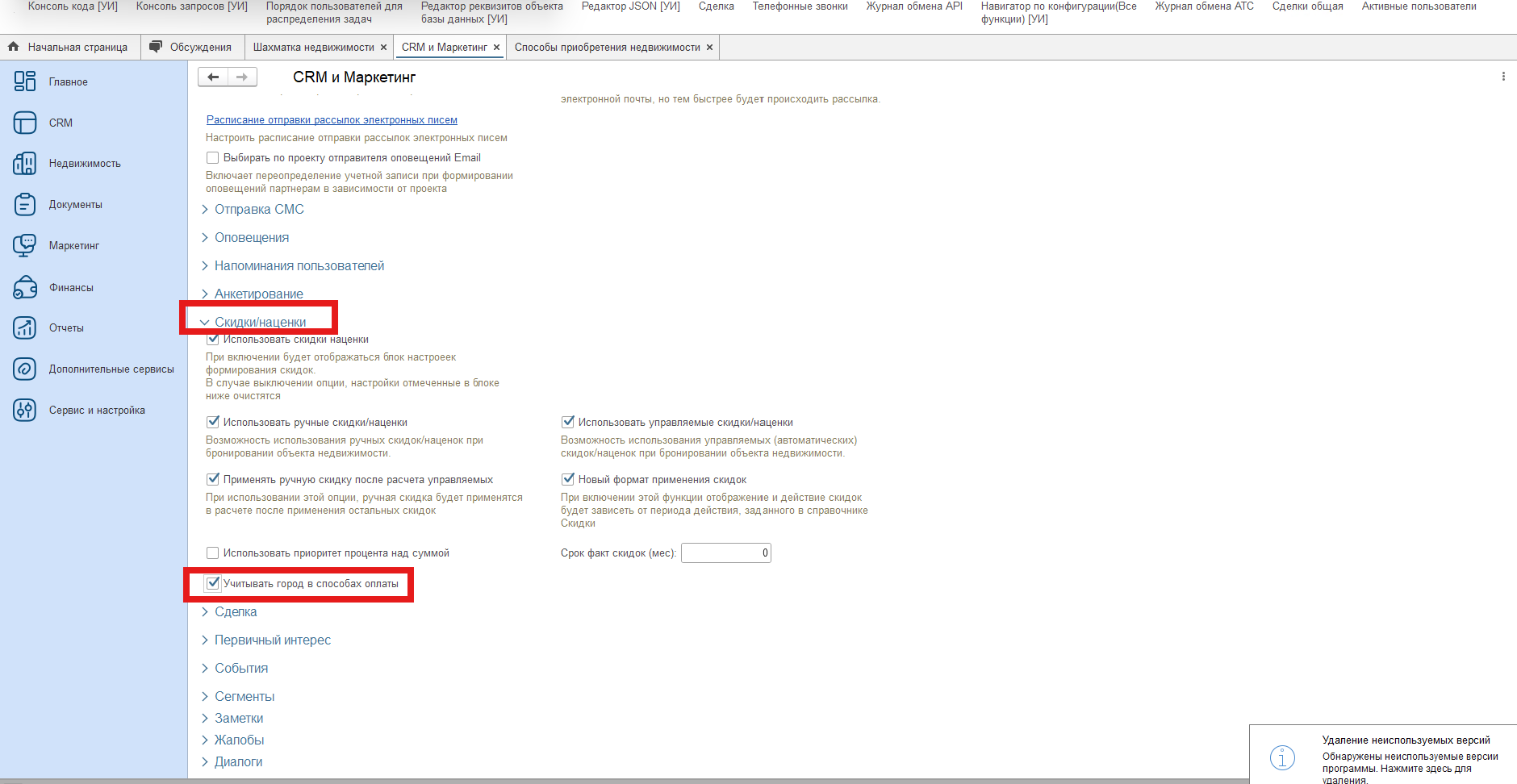
Task: Select the Документы clipboard icon
Action: click(x=25, y=205)
